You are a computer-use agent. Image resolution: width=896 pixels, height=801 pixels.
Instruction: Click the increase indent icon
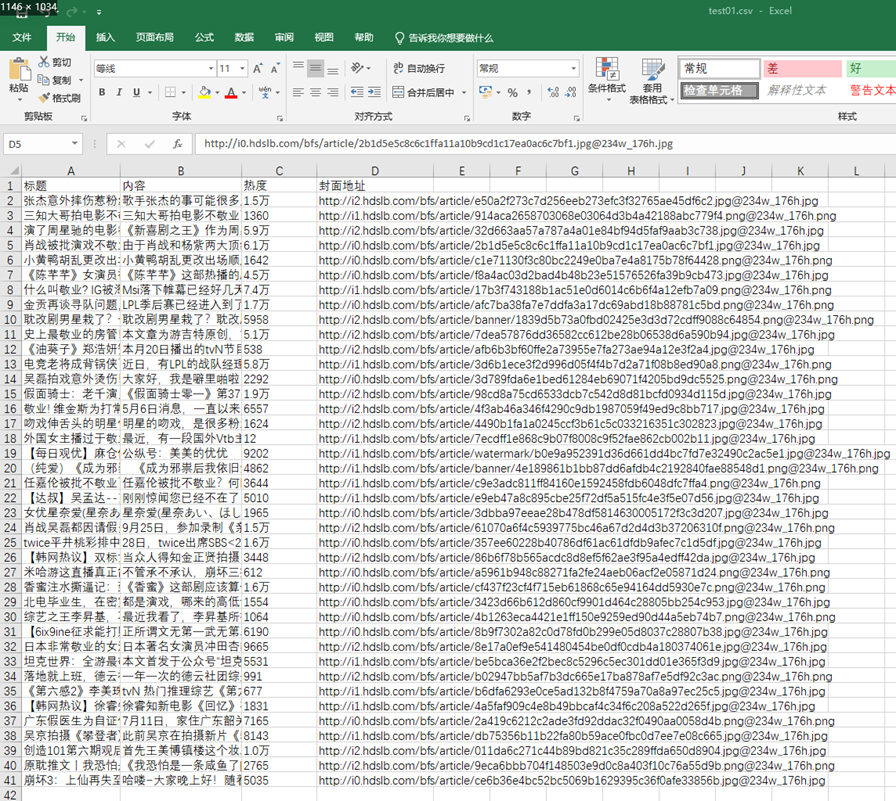[x=374, y=92]
